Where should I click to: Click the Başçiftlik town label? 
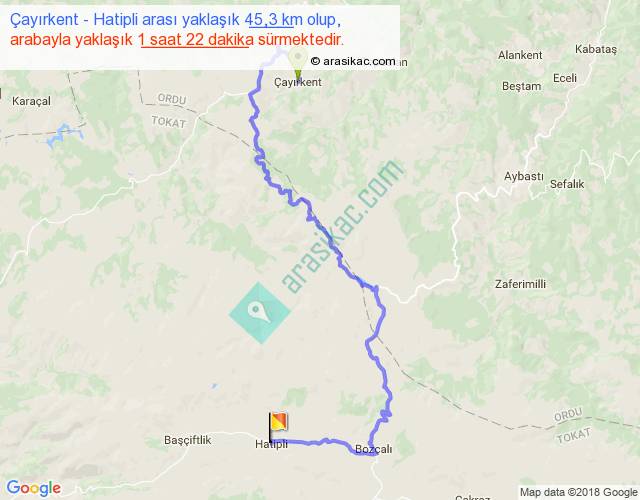click(x=188, y=440)
